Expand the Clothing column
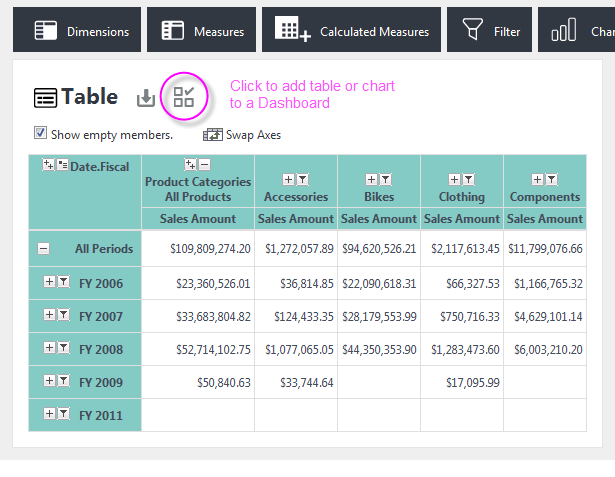615x477 pixels. click(x=454, y=180)
